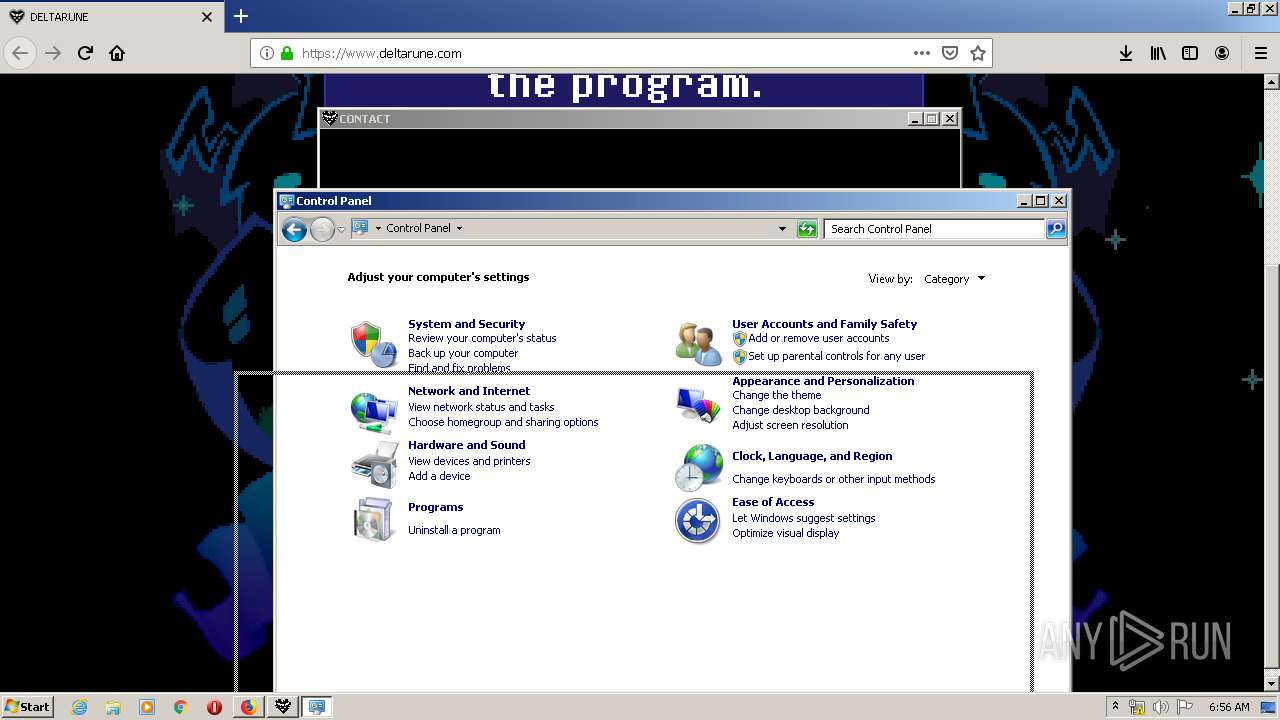Screen dimensions: 1280x720
Task: Click Add a device link
Action: click(x=439, y=476)
